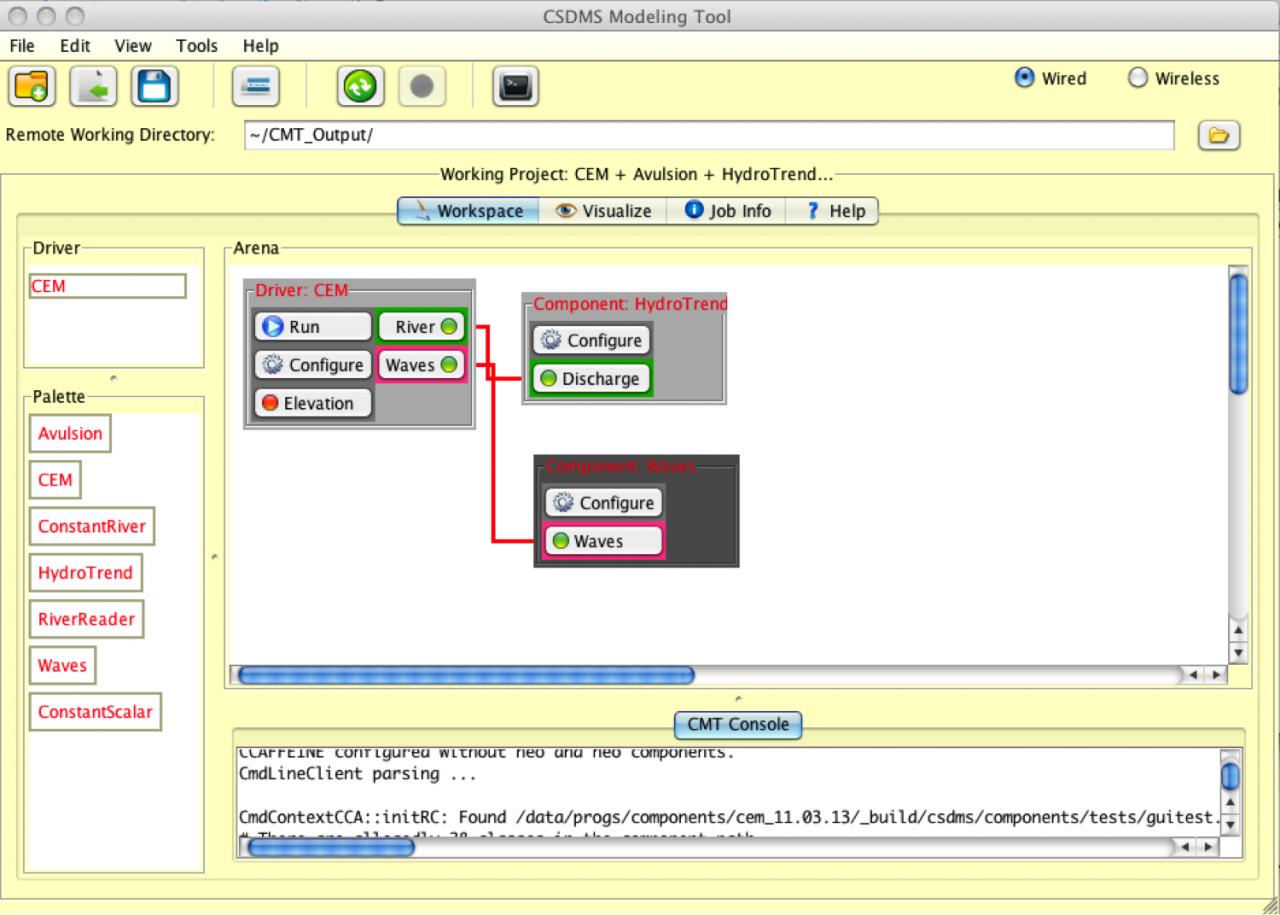
Task: Click the collapse handle above CMT Console
Action: point(738,698)
